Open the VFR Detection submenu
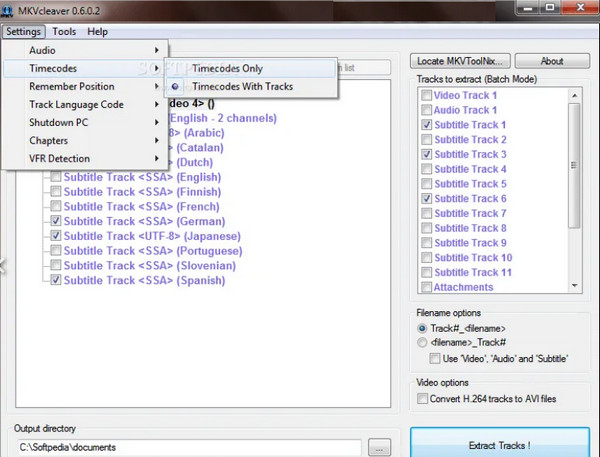Viewport: 600px width, 457px height. click(85, 158)
